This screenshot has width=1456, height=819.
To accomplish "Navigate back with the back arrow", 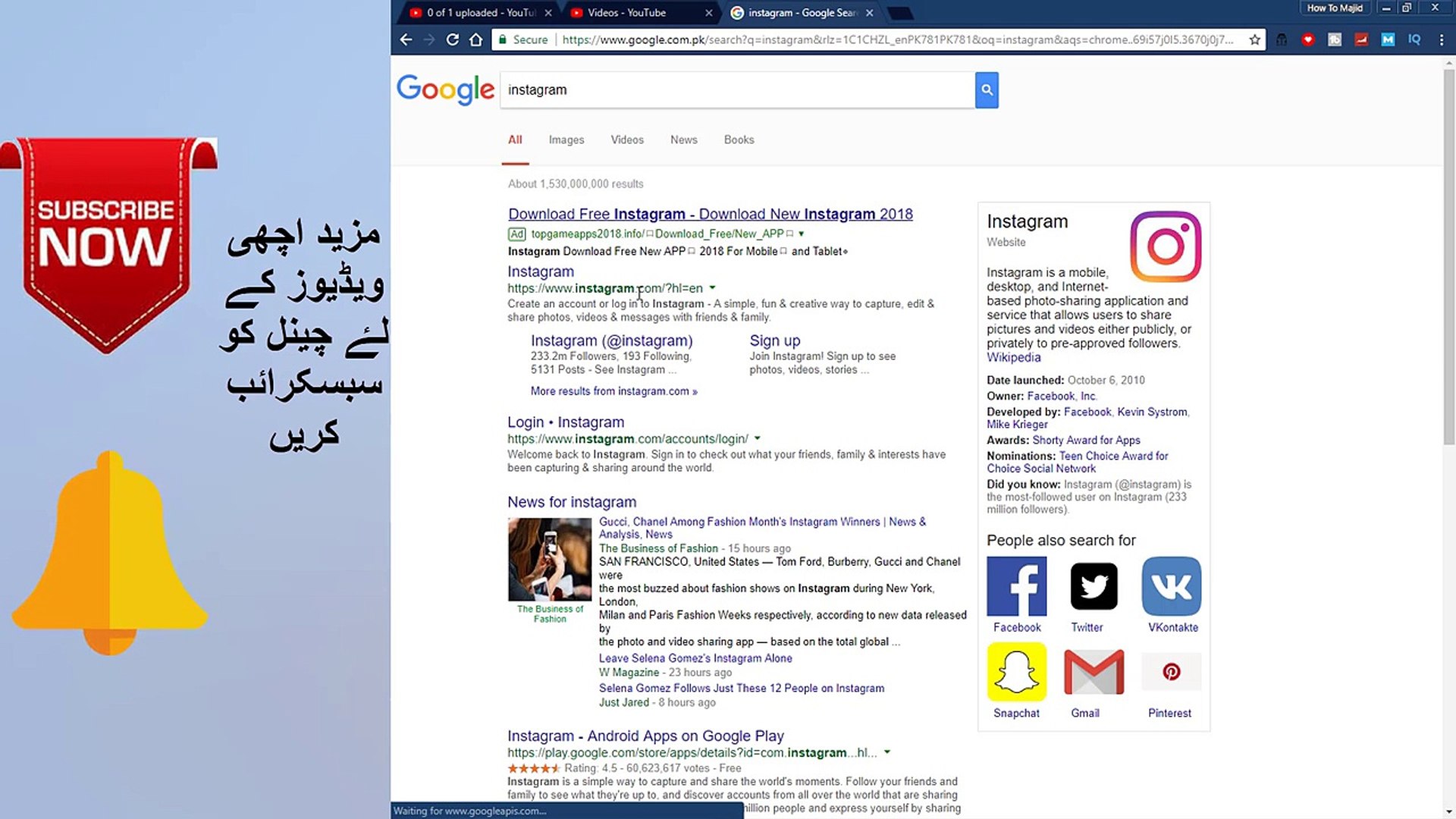I will click(406, 39).
